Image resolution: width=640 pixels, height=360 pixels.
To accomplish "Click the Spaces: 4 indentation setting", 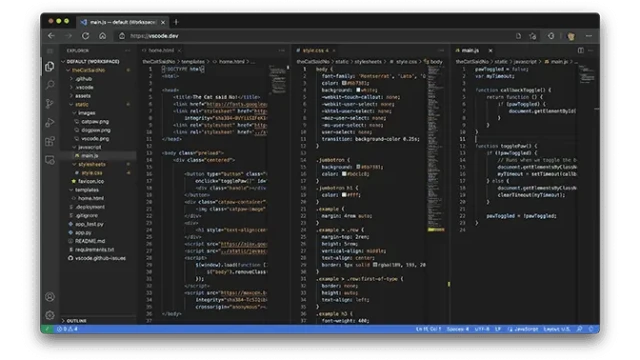I will pyautogui.click(x=458, y=329).
